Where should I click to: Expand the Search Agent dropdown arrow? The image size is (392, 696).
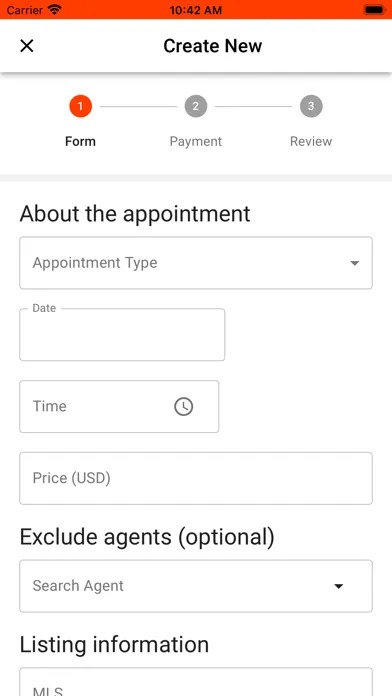tap(339, 586)
